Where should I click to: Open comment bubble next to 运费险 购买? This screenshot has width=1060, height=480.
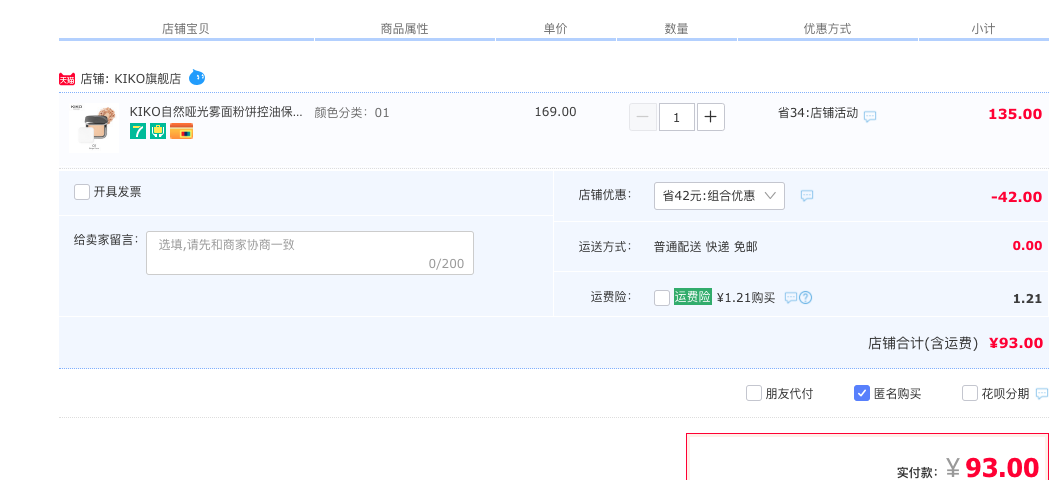[x=790, y=297]
